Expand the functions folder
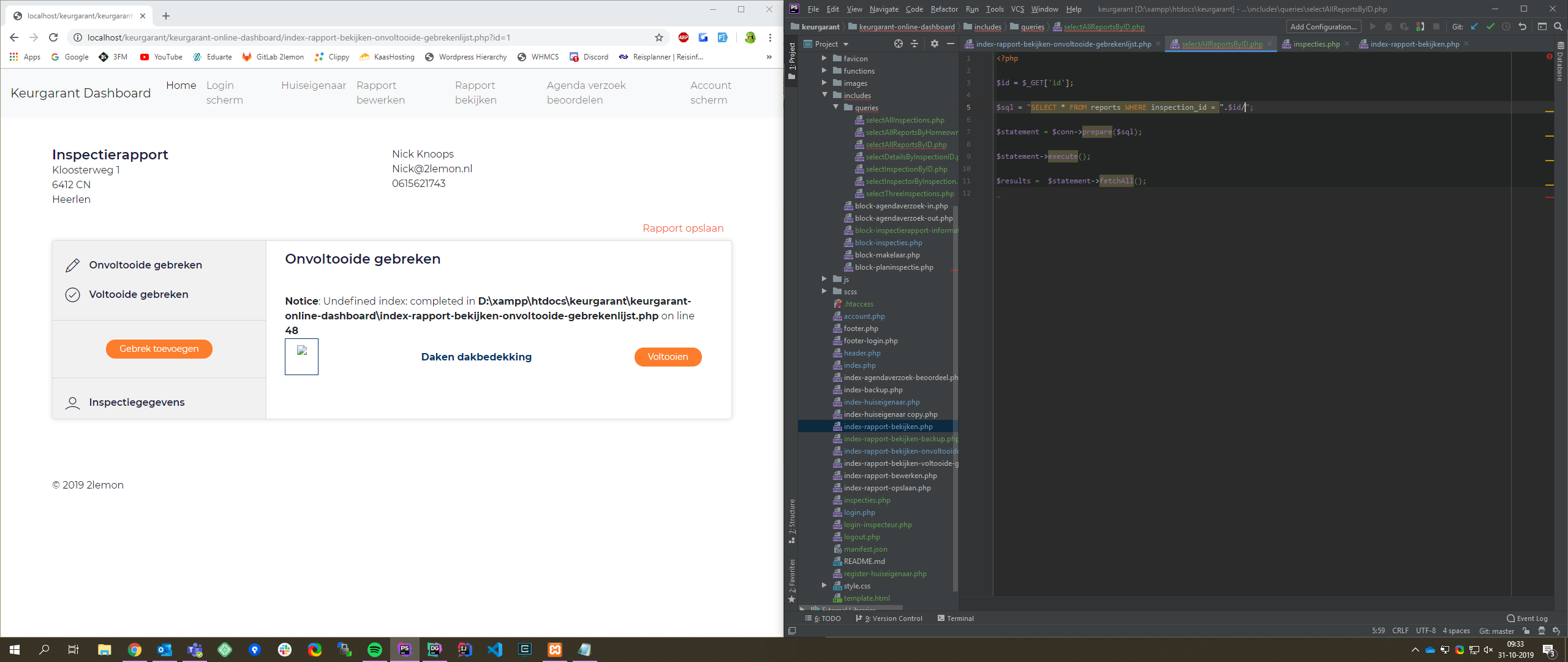 pyautogui.click(x=824, y=70)
